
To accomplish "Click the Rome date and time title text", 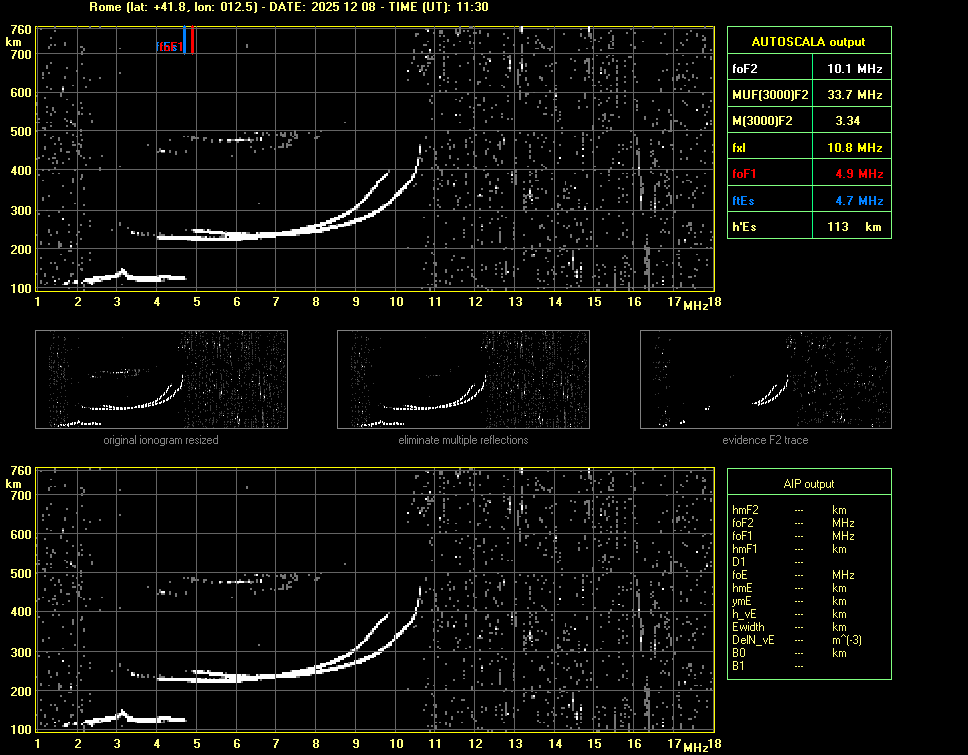I will (x=288, y=7).
